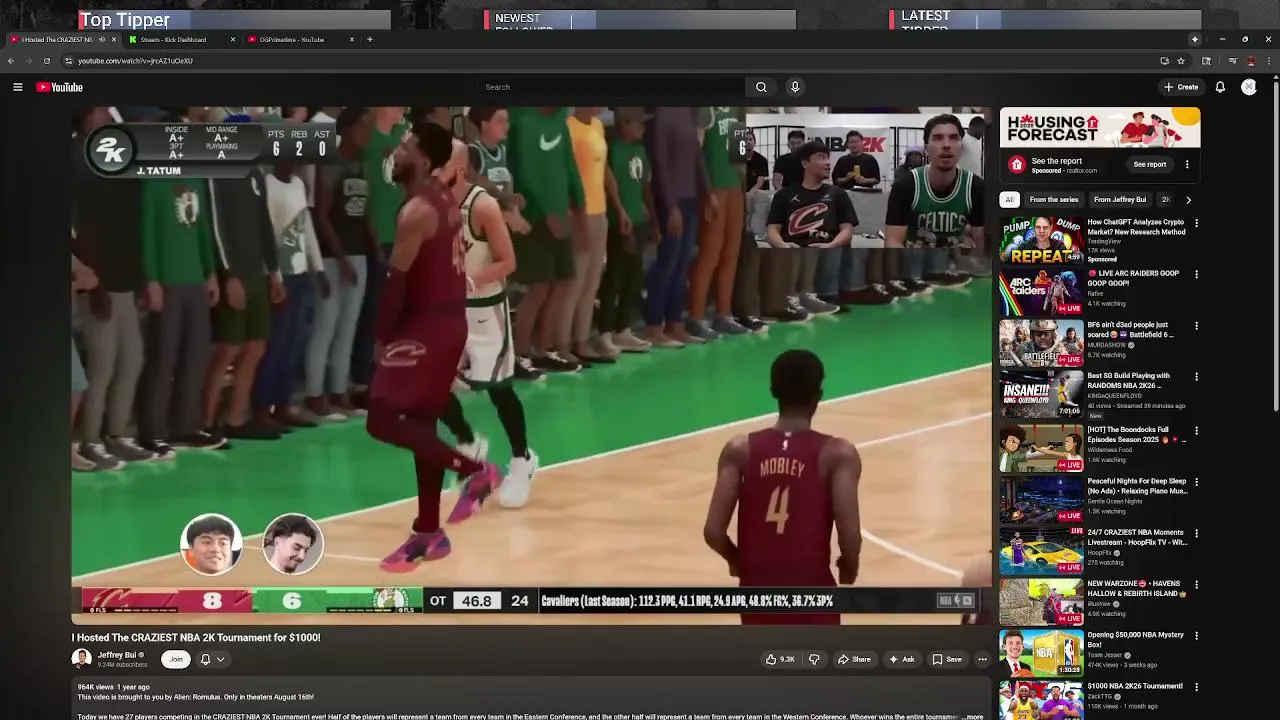Screen dimensions: 1280x720
Task: Open the notifications bell in the header
Action: (x=1220, y=87)
